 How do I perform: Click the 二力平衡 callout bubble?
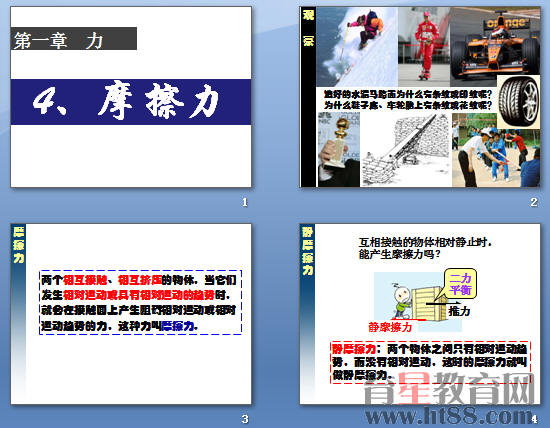pyautogui.click(x=461, y=284)
